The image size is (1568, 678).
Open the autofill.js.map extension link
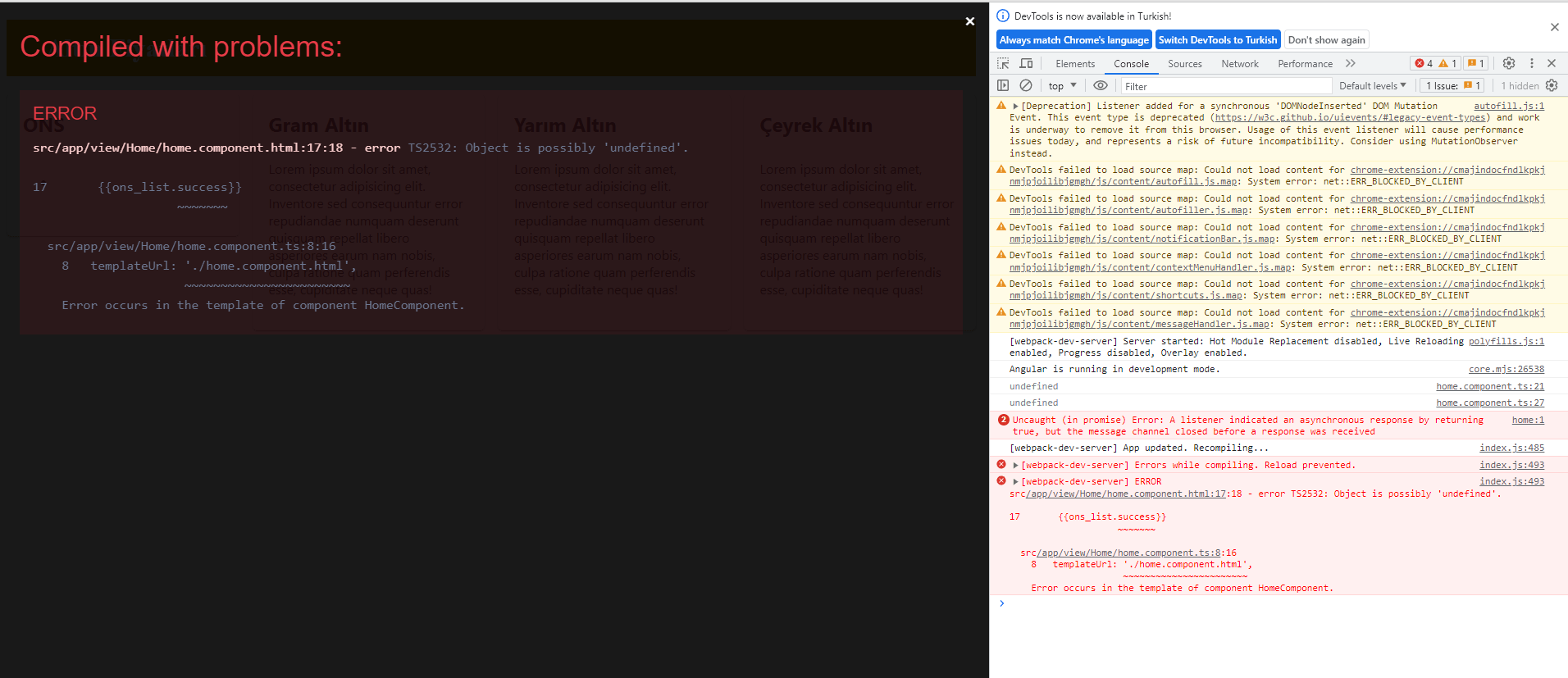1124,182
